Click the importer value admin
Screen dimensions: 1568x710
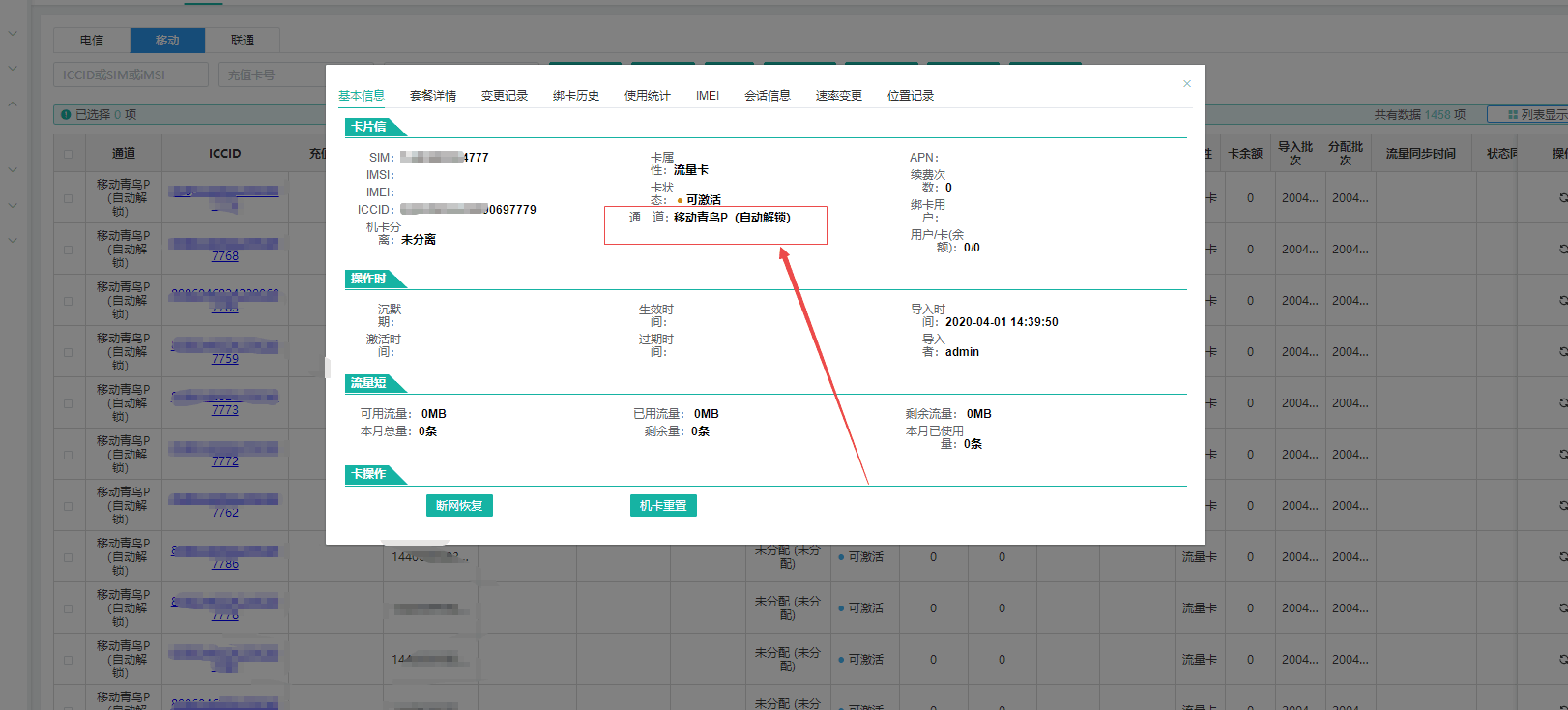(962, 352)
